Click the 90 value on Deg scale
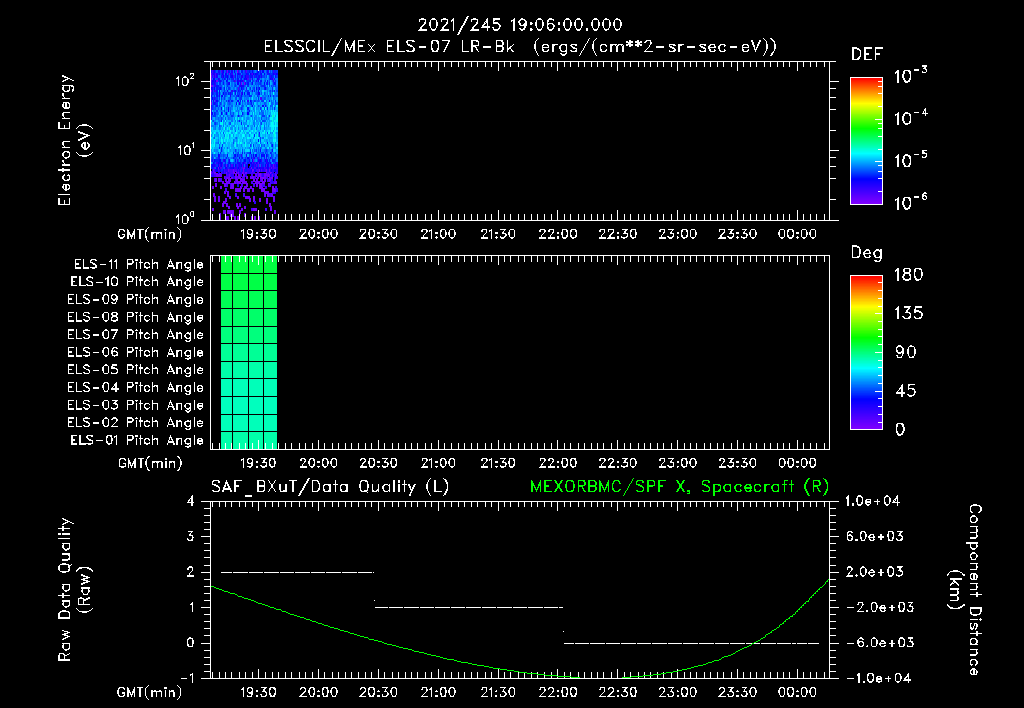This screenshot has width=1024, height=708. click(906, 352)
